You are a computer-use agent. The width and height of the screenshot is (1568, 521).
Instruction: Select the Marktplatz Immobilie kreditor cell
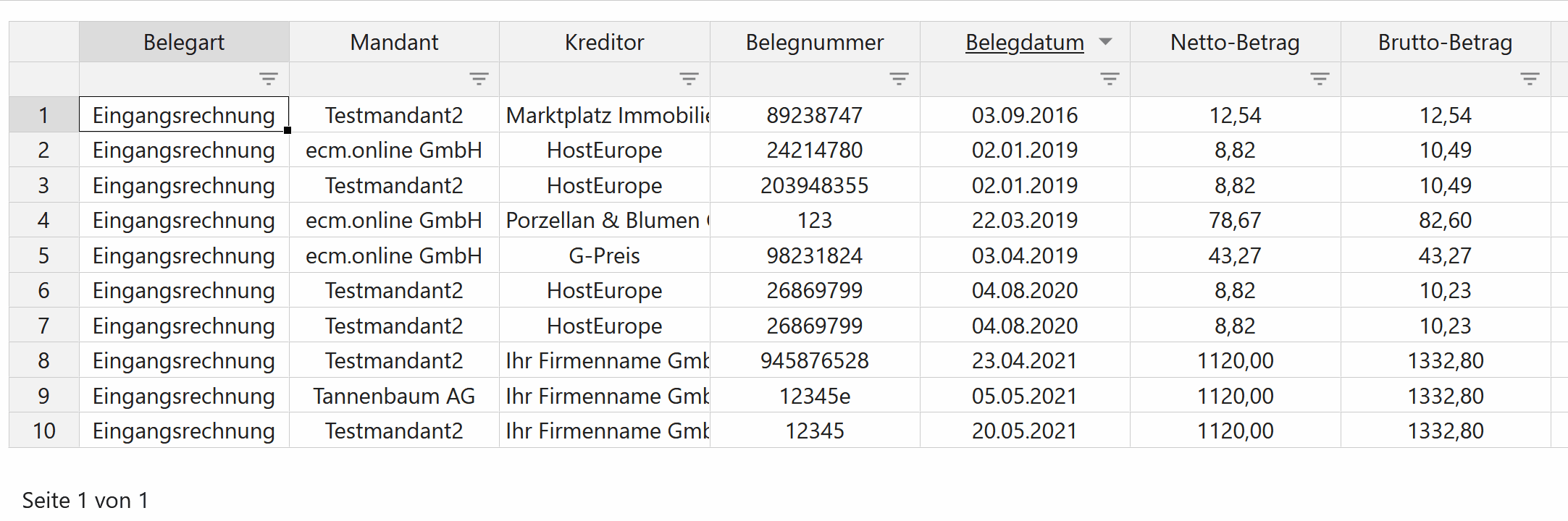(605, 115)
